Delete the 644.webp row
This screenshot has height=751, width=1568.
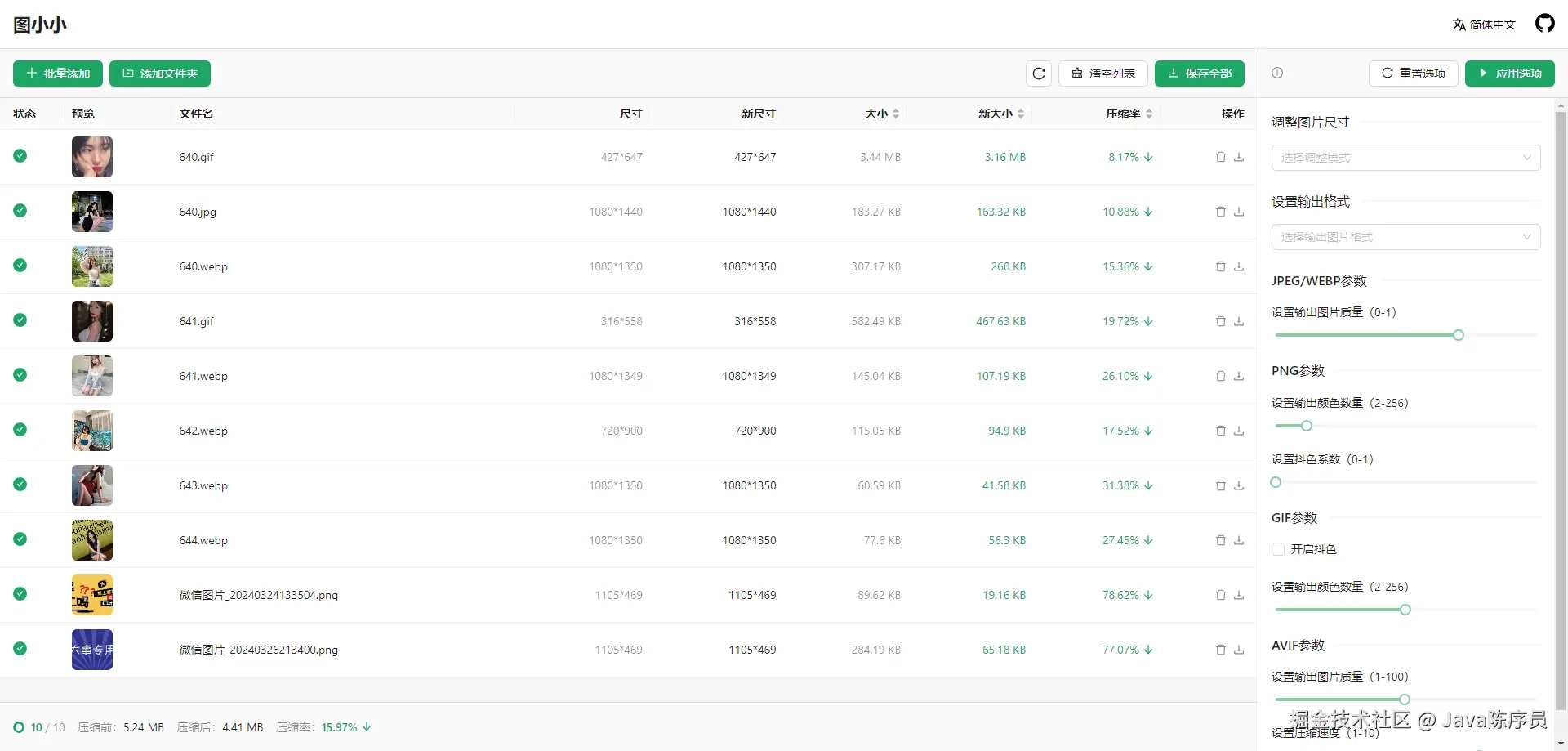tap(1221, 540)
